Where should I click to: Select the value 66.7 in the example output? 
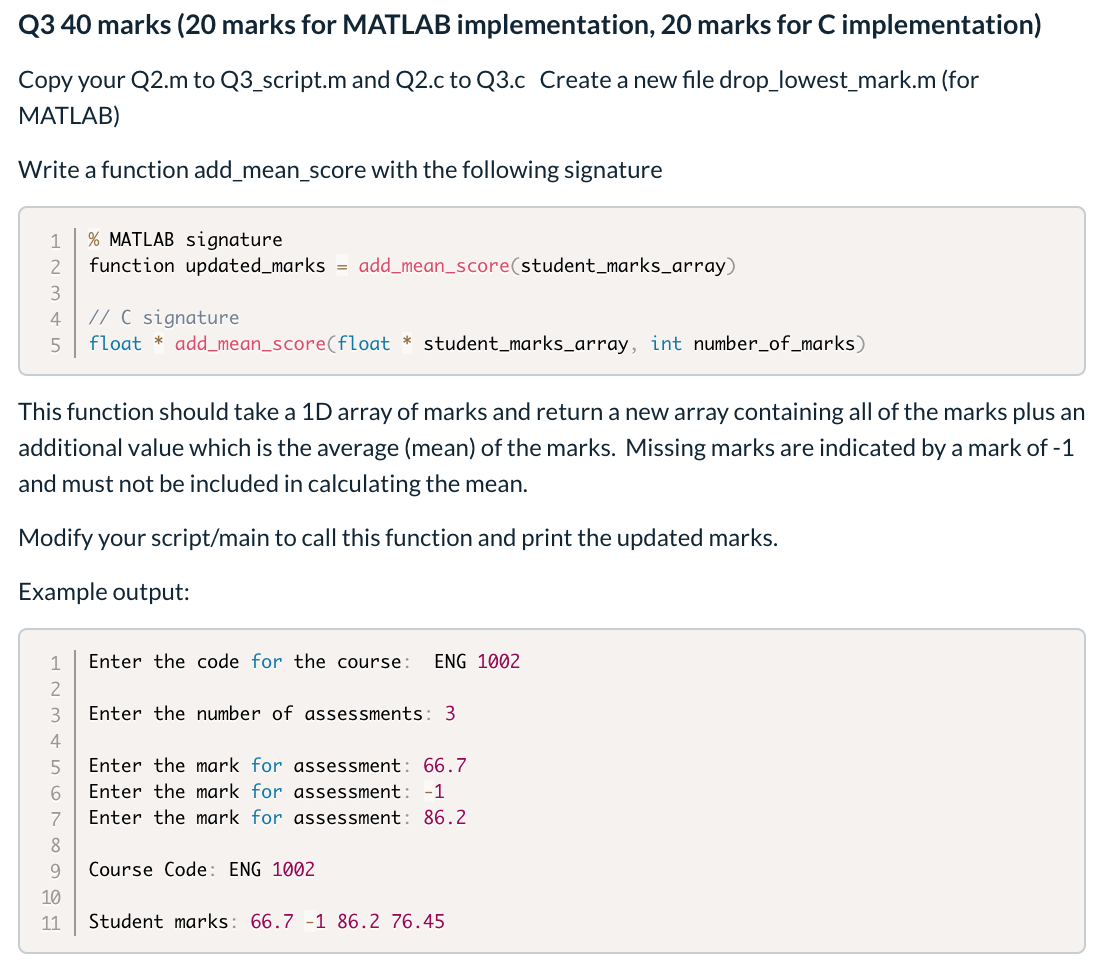point(444,765)
